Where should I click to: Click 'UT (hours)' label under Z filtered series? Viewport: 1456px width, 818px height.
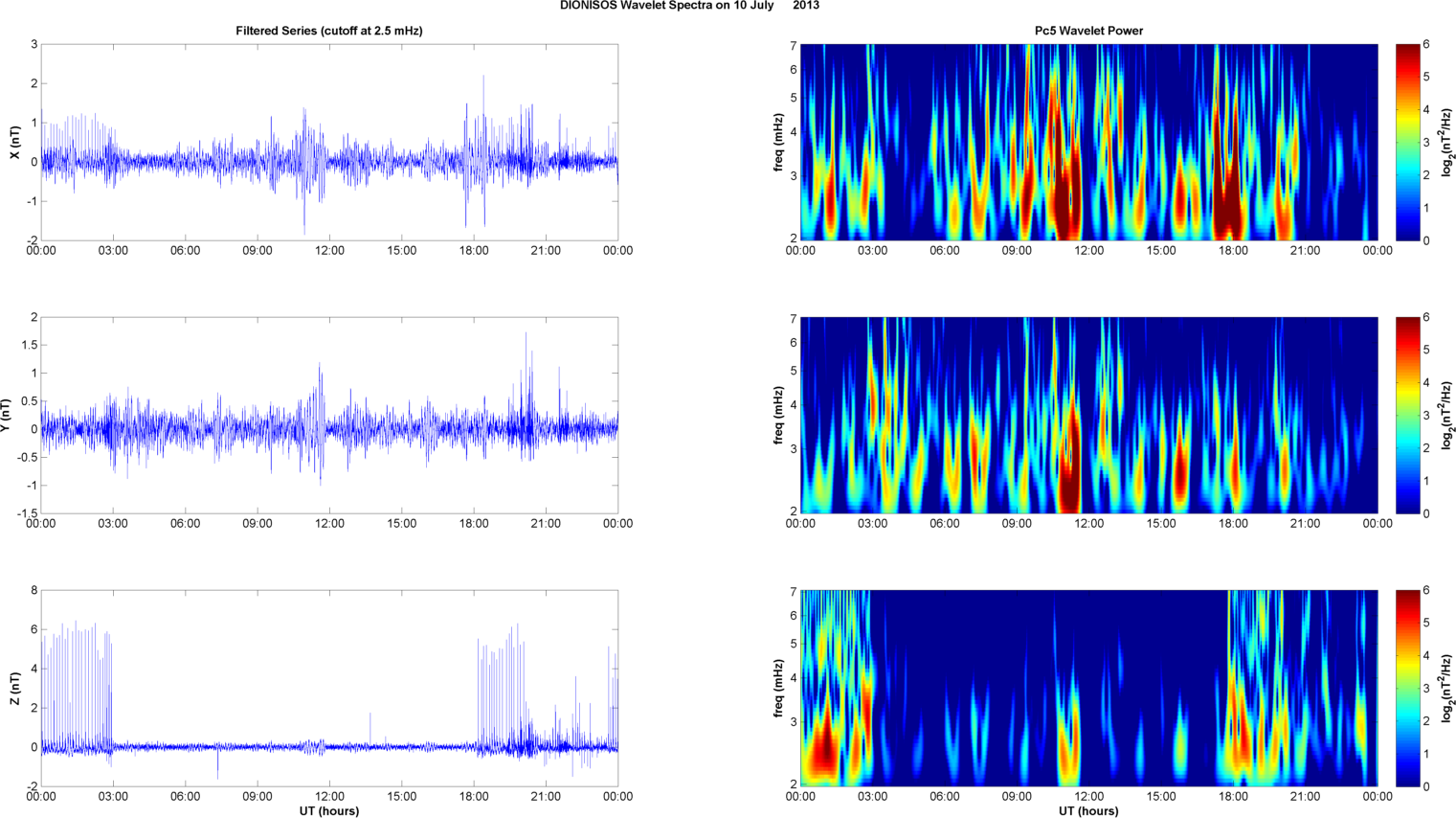pos(329,810)
